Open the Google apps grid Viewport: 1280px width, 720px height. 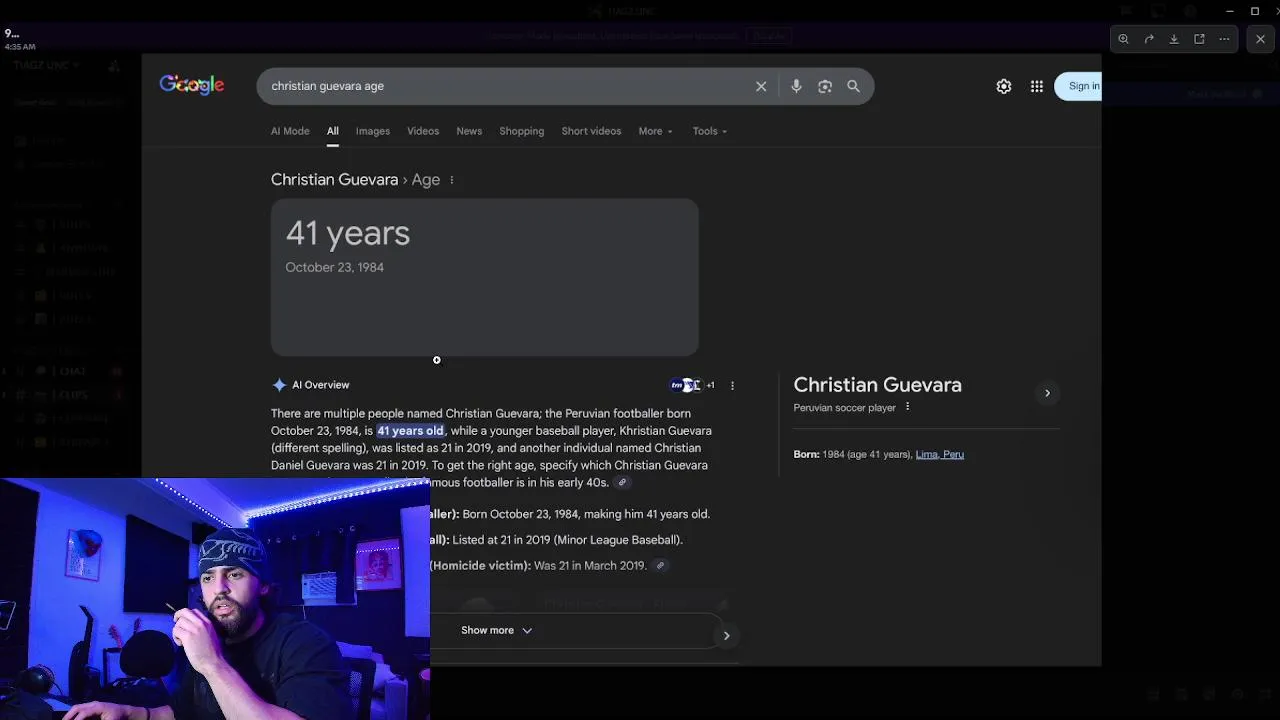pos(1037,86)
